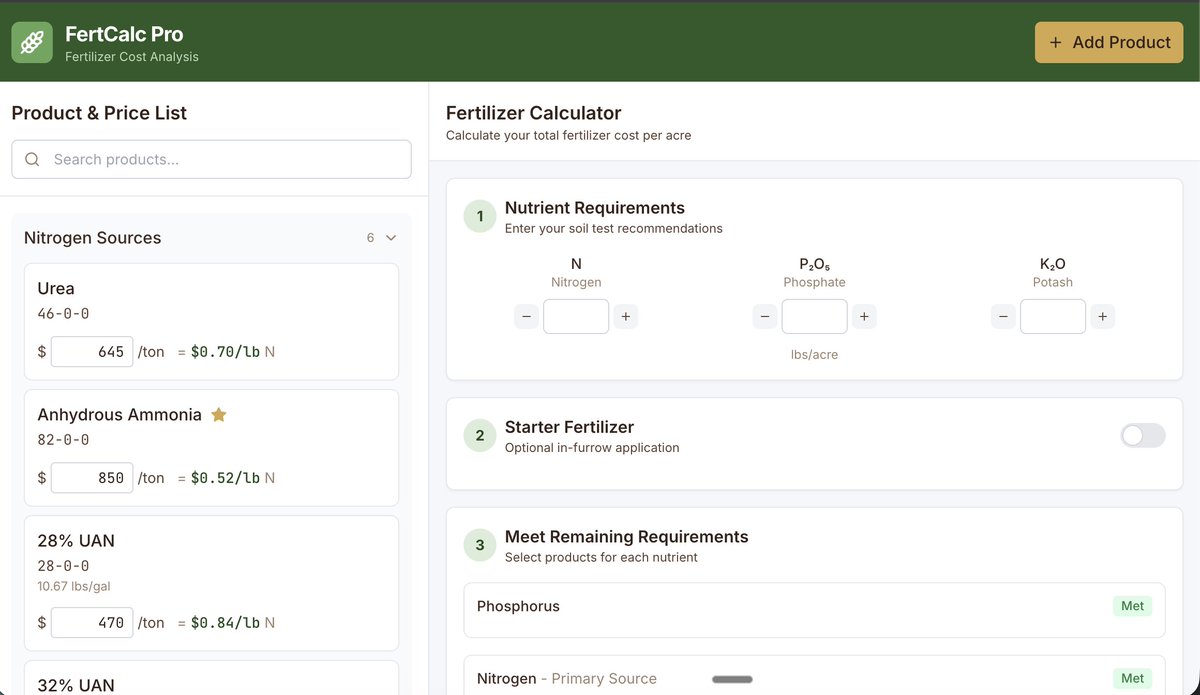Click the Nitrogen lbs/acre input box
The width and height of the screenshot is (1200, 695).
pyautogui.click(x=576, y=317)
